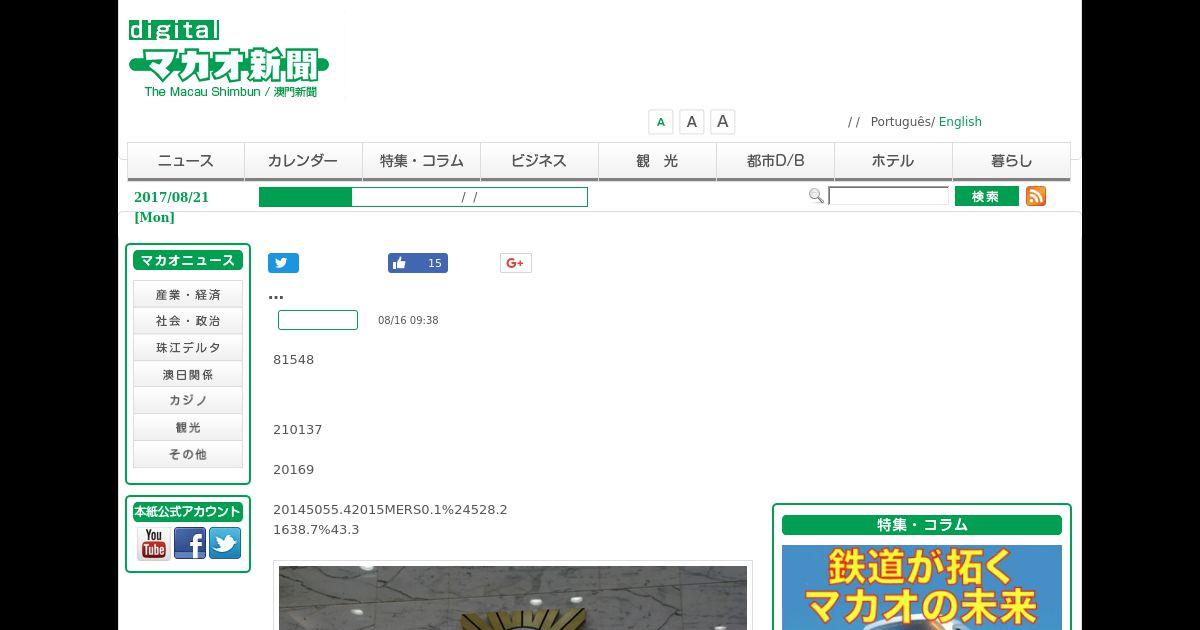This screenshot has height=630, width=1200.
Task: Share article via Google Plus button
Action: point(516,263)
